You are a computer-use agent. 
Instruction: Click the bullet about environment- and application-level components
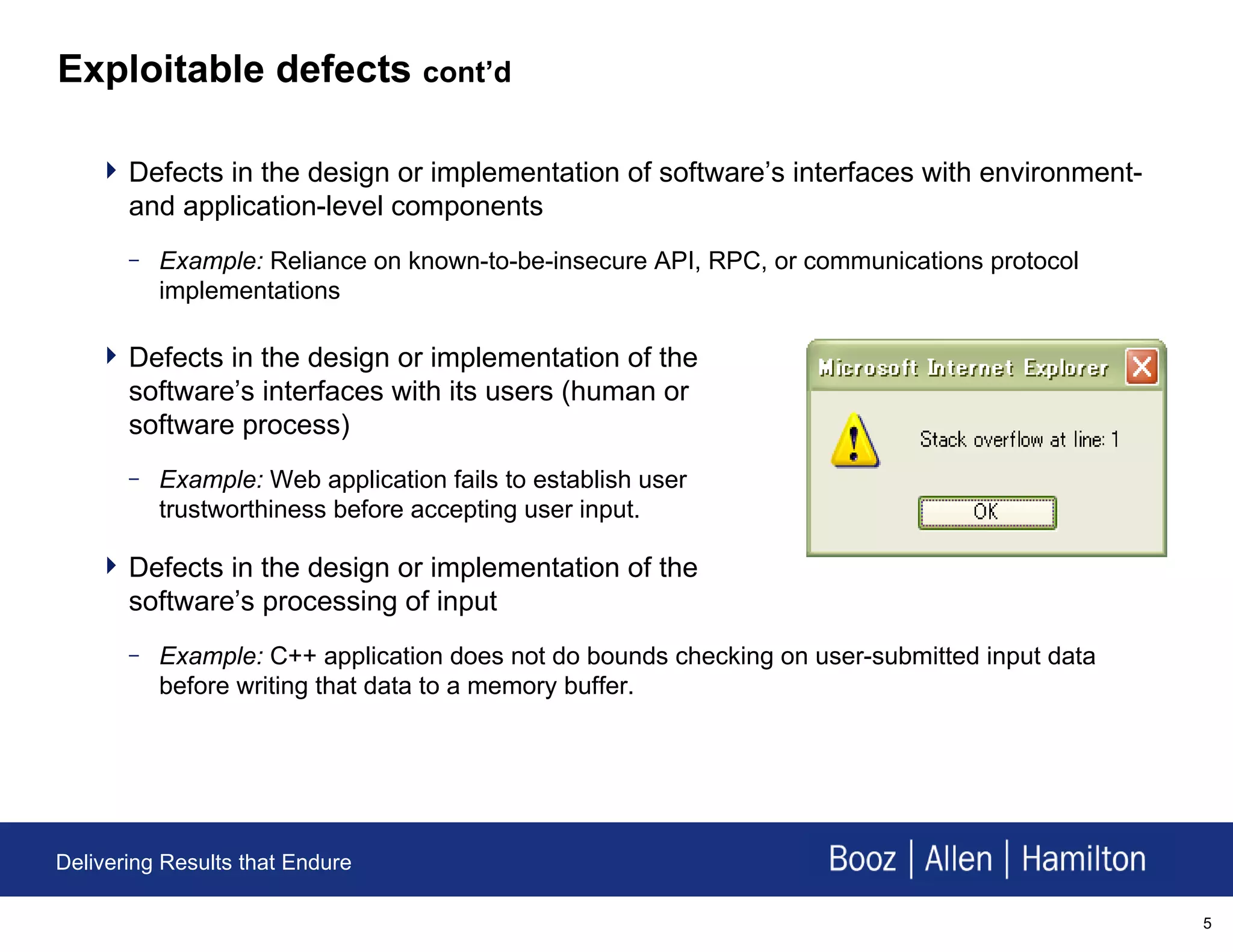(x=635, y=189)
